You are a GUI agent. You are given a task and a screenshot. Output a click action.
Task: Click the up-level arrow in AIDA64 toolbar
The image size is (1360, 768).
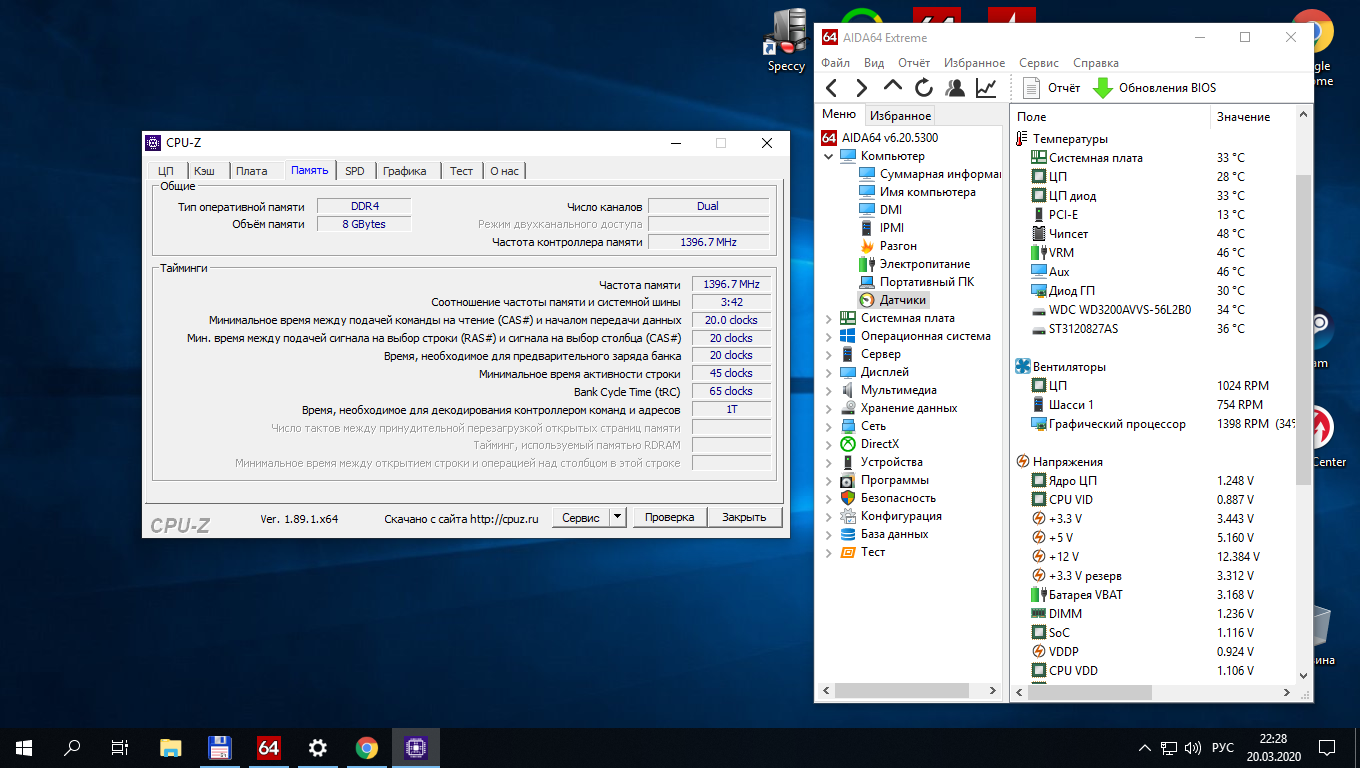coord(892,87)
